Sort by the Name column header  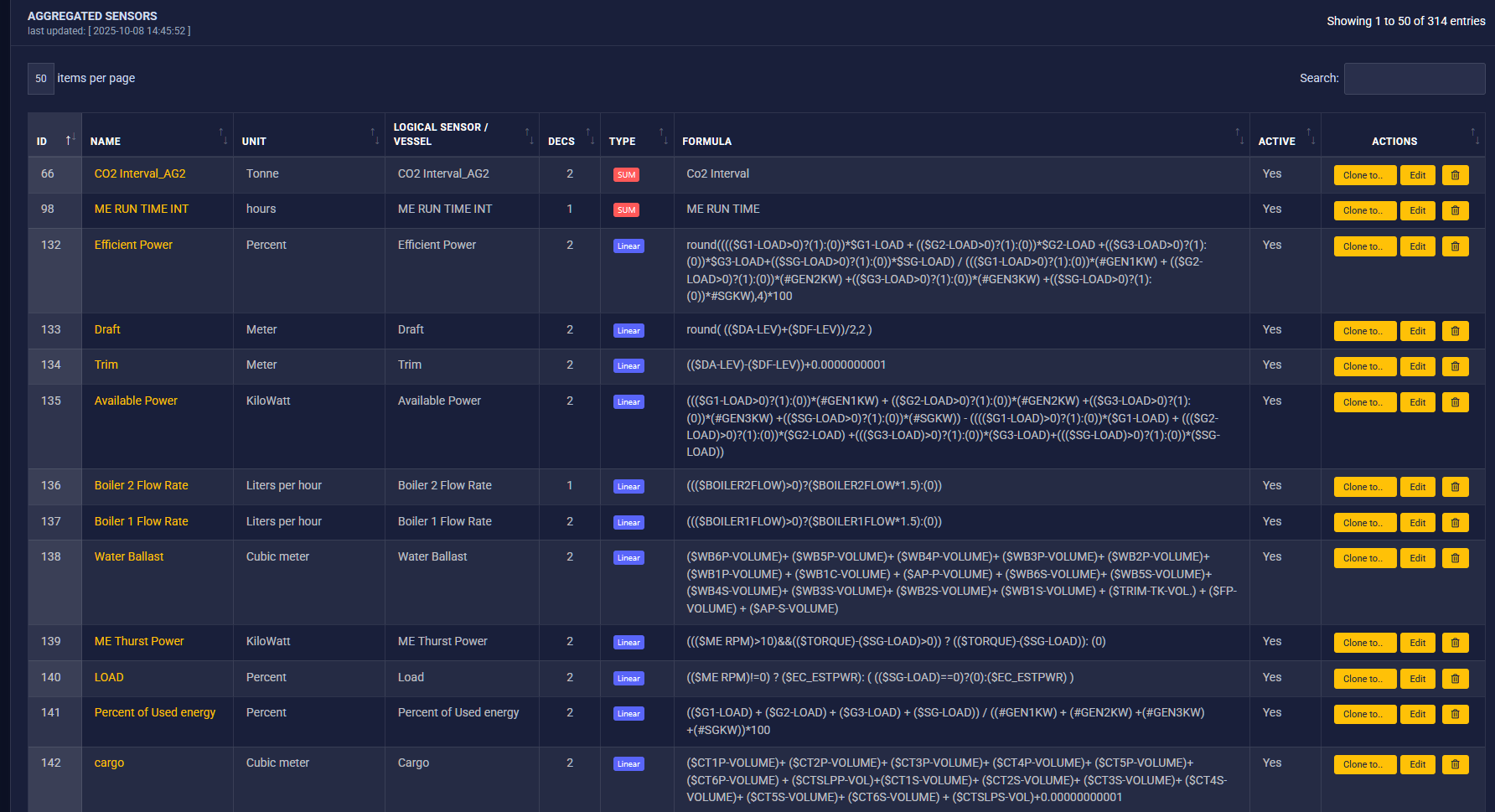pos(106,142)
